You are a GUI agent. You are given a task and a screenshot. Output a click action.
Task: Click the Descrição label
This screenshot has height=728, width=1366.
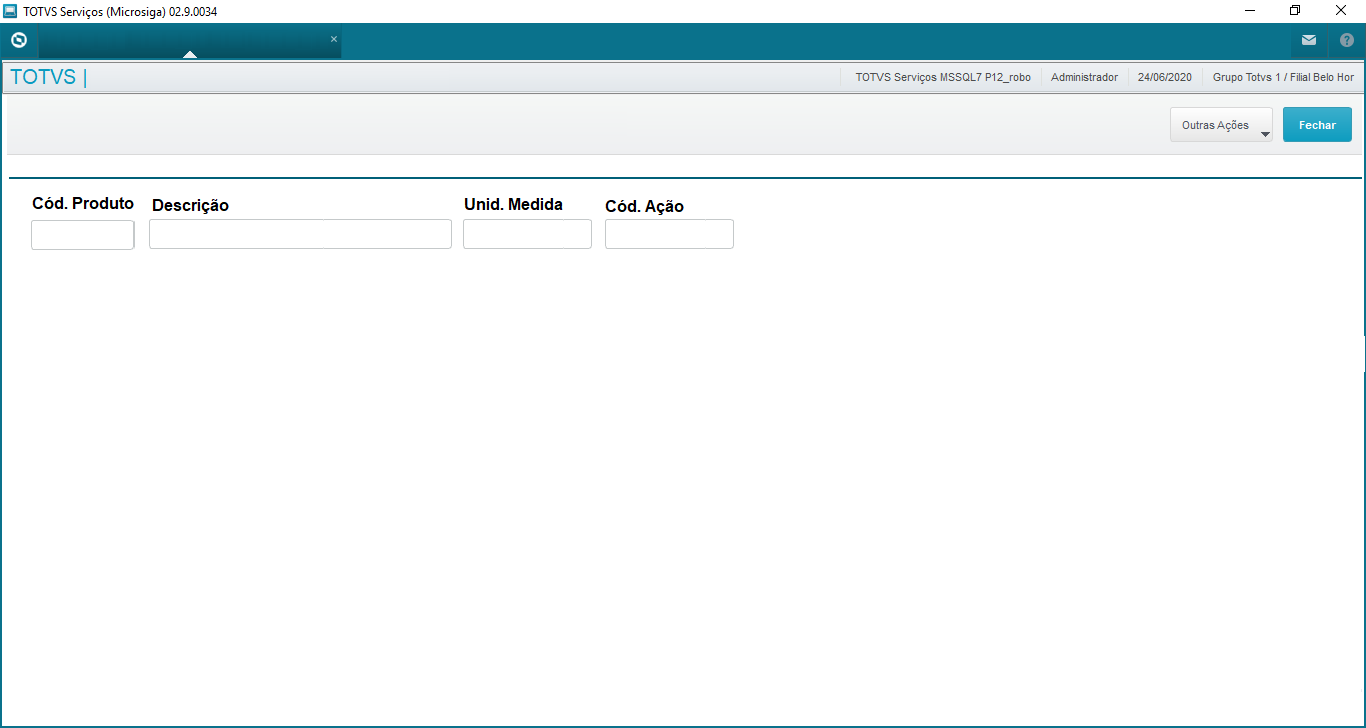(190, 205)
